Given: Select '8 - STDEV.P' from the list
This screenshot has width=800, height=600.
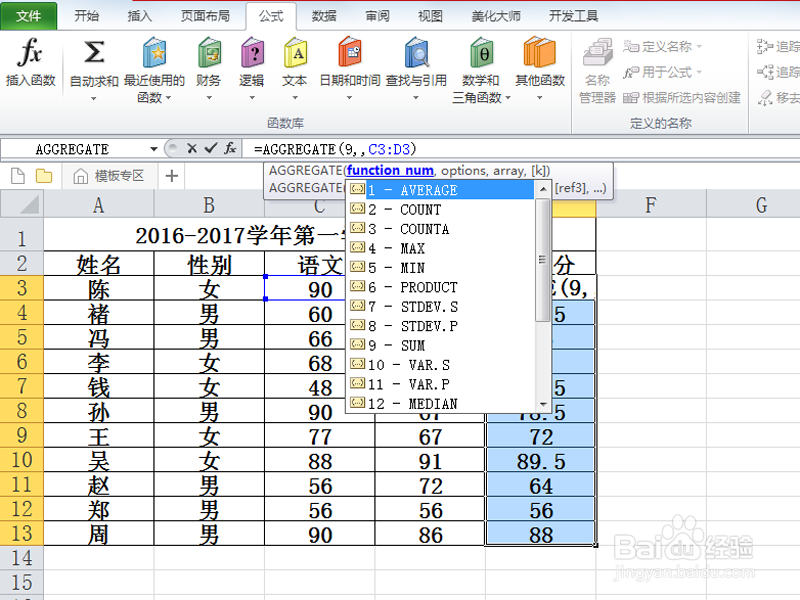Looking at the screenshot, I should click(441, 326).
